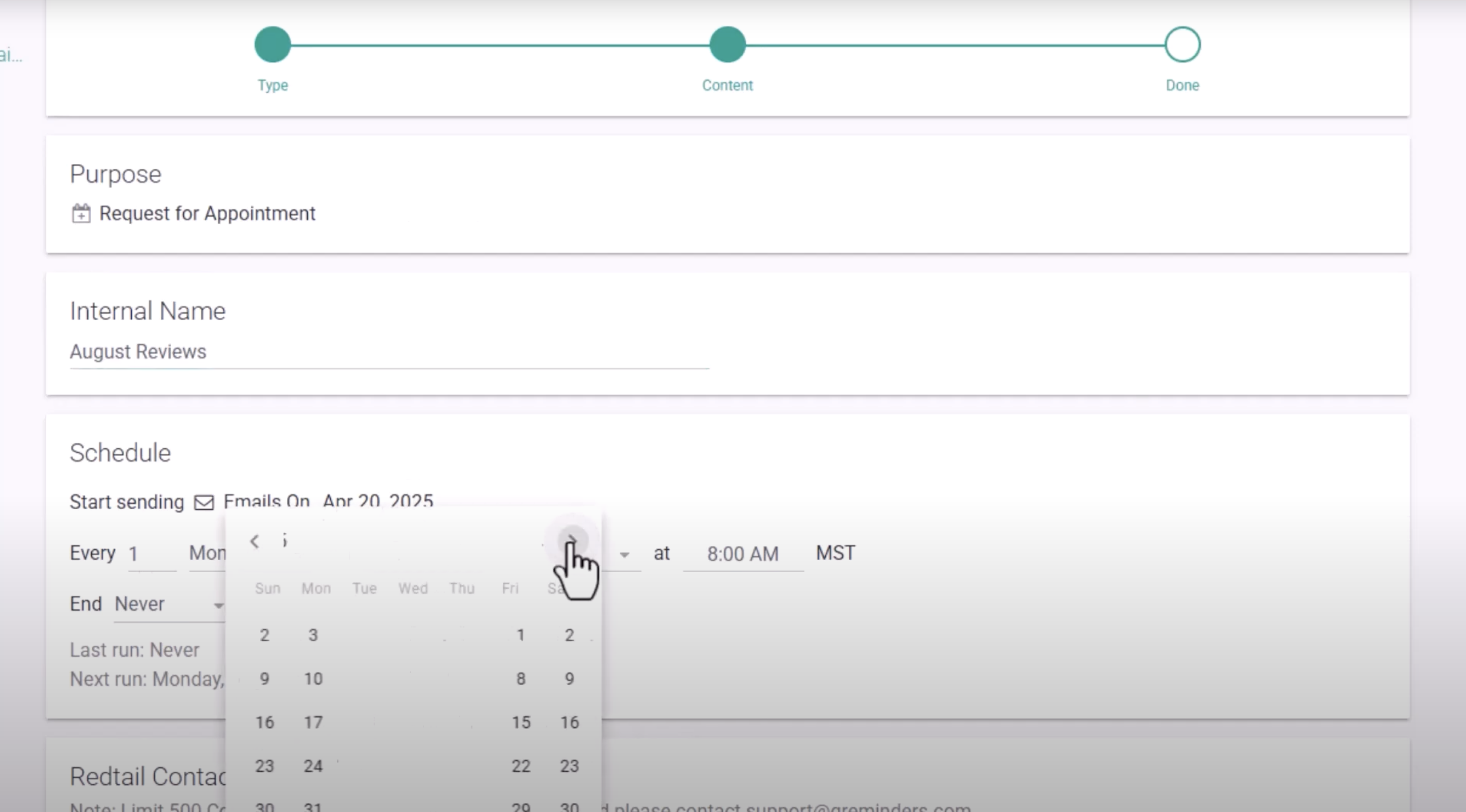The image size is (1466, 812).
Task: Open dropdown arrow left of 'at'
Action: [x=624, y=555]
